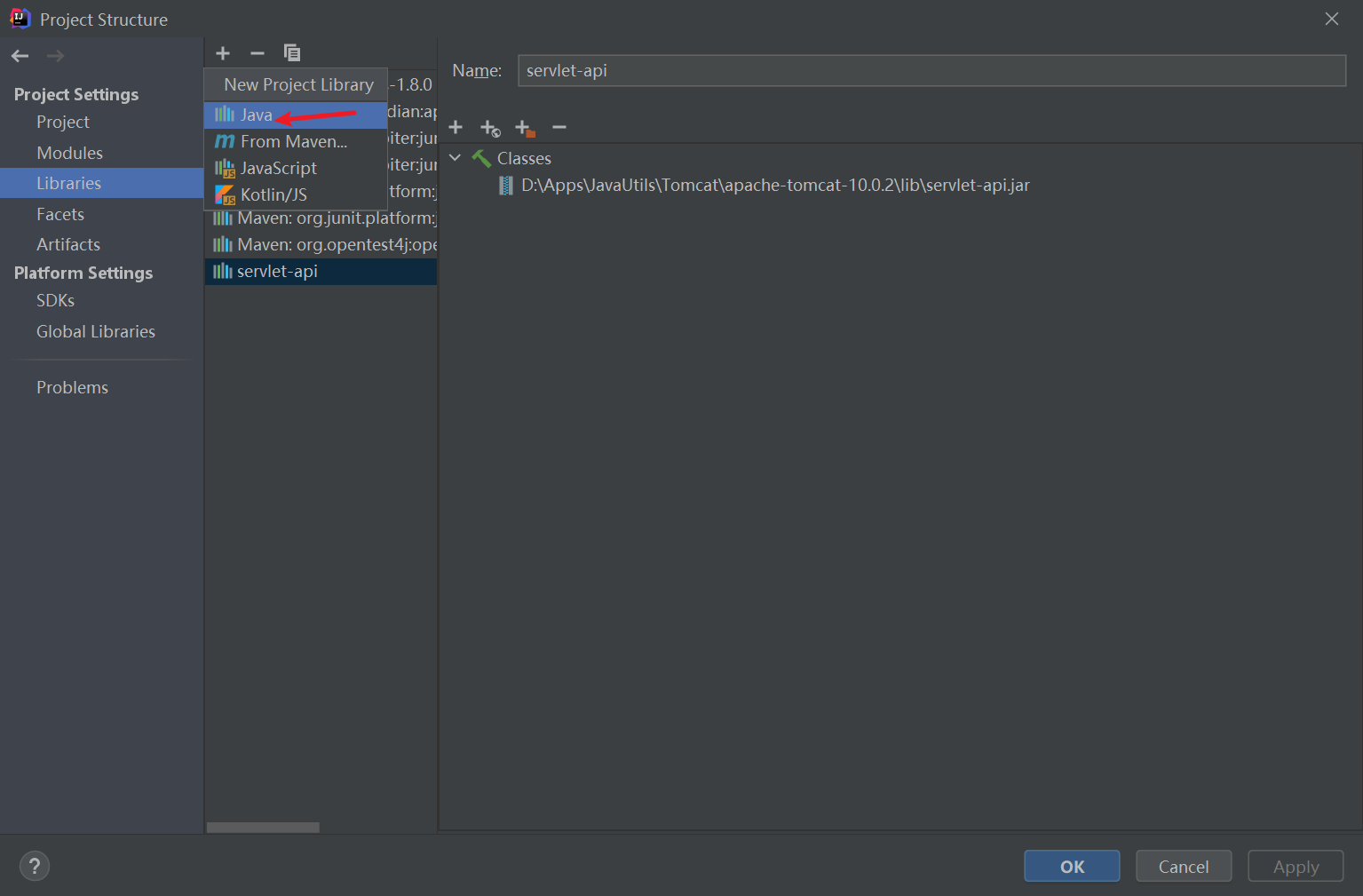This screenshot has height=896, width=1363.
Task: Open Project settings page
Action: coord(63,122)
